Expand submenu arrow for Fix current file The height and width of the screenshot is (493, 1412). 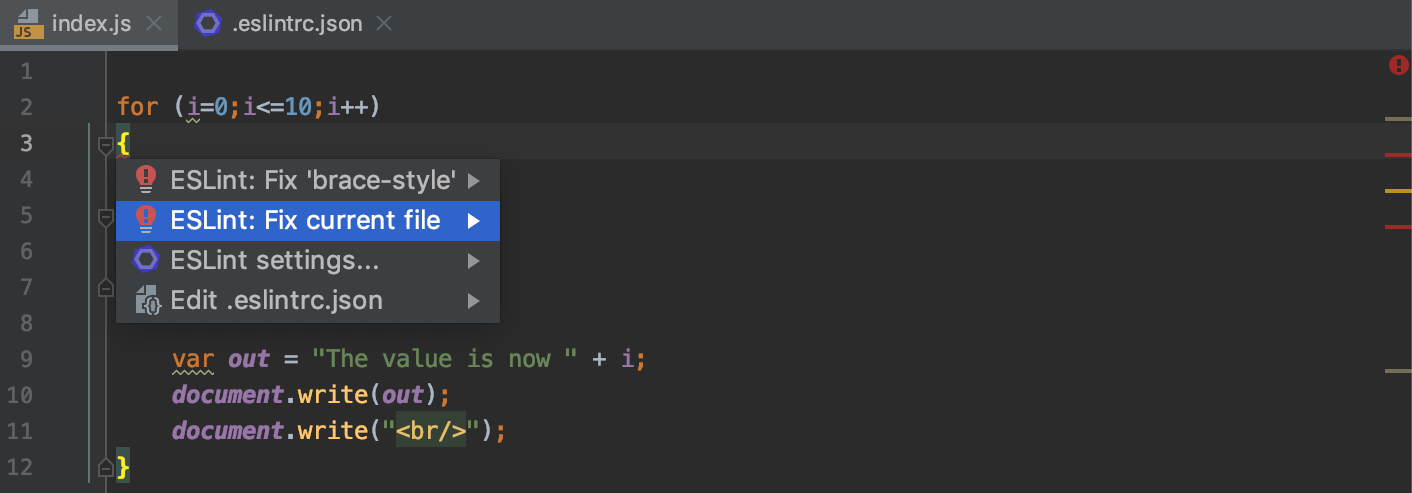coord(474,221)
